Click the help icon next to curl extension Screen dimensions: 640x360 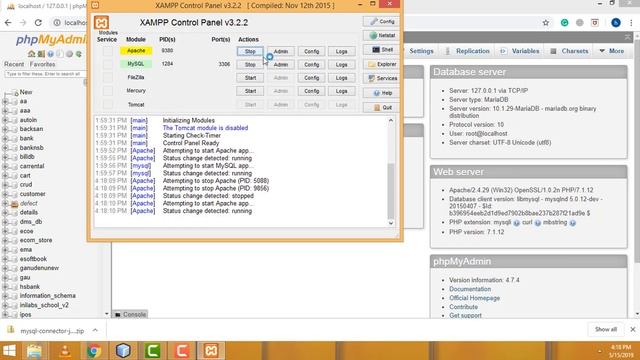[538, 223]
